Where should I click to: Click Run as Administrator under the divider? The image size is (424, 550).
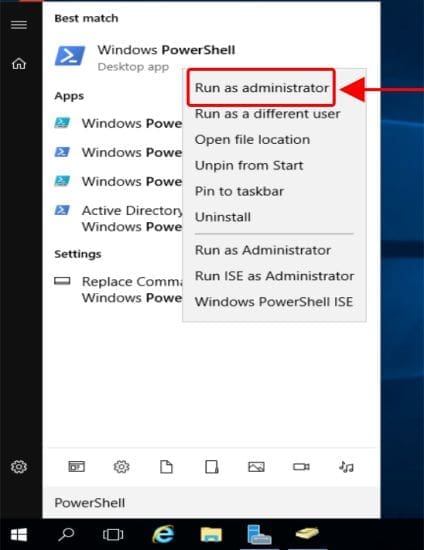[x=263, y=250]
